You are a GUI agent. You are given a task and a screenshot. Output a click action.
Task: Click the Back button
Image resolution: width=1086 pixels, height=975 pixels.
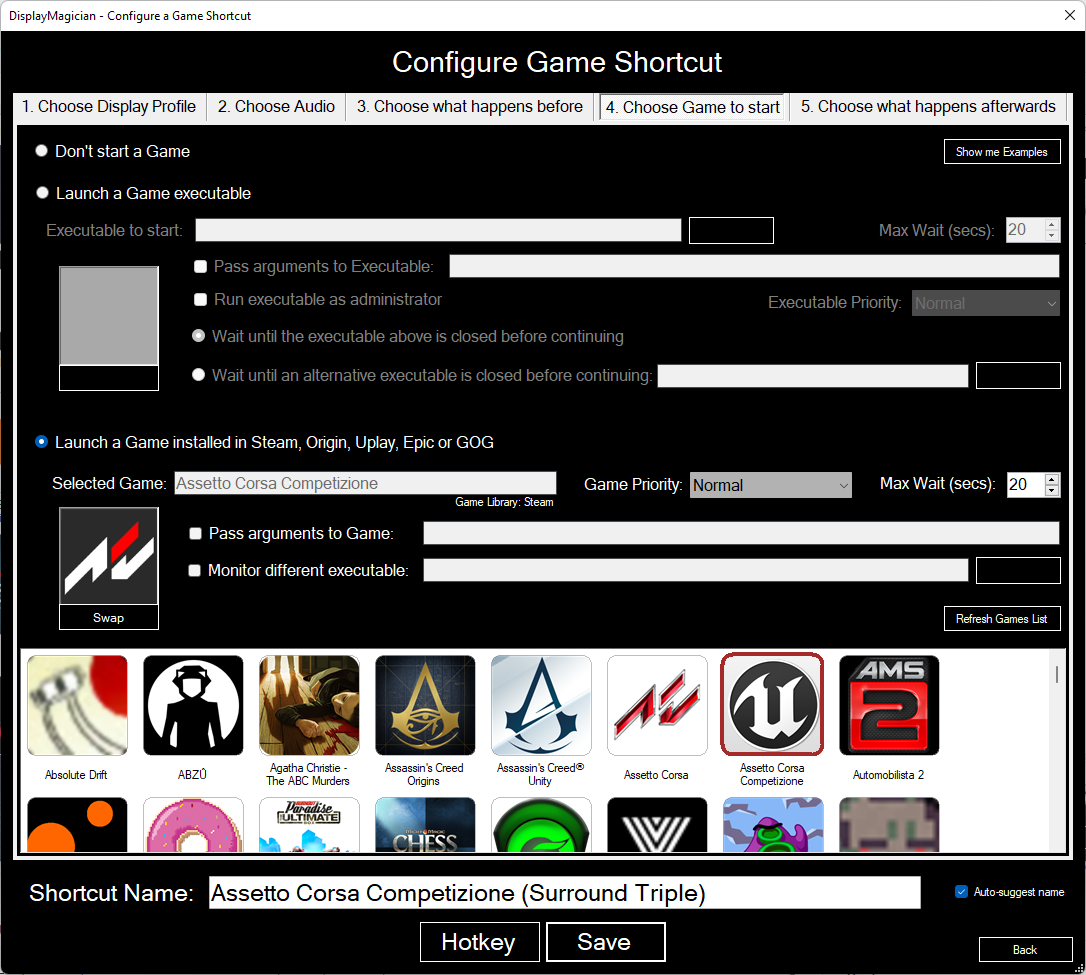click(1025, 949)
